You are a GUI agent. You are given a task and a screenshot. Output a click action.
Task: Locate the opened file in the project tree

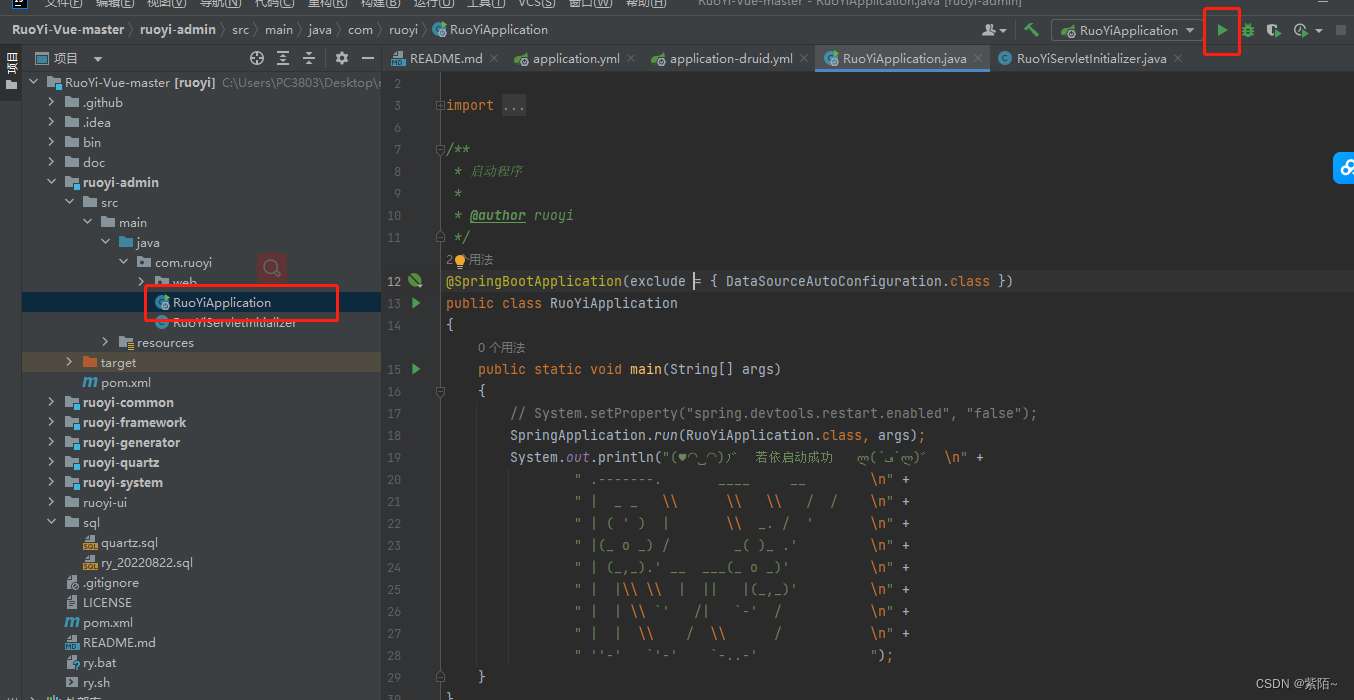pos(257,58)
